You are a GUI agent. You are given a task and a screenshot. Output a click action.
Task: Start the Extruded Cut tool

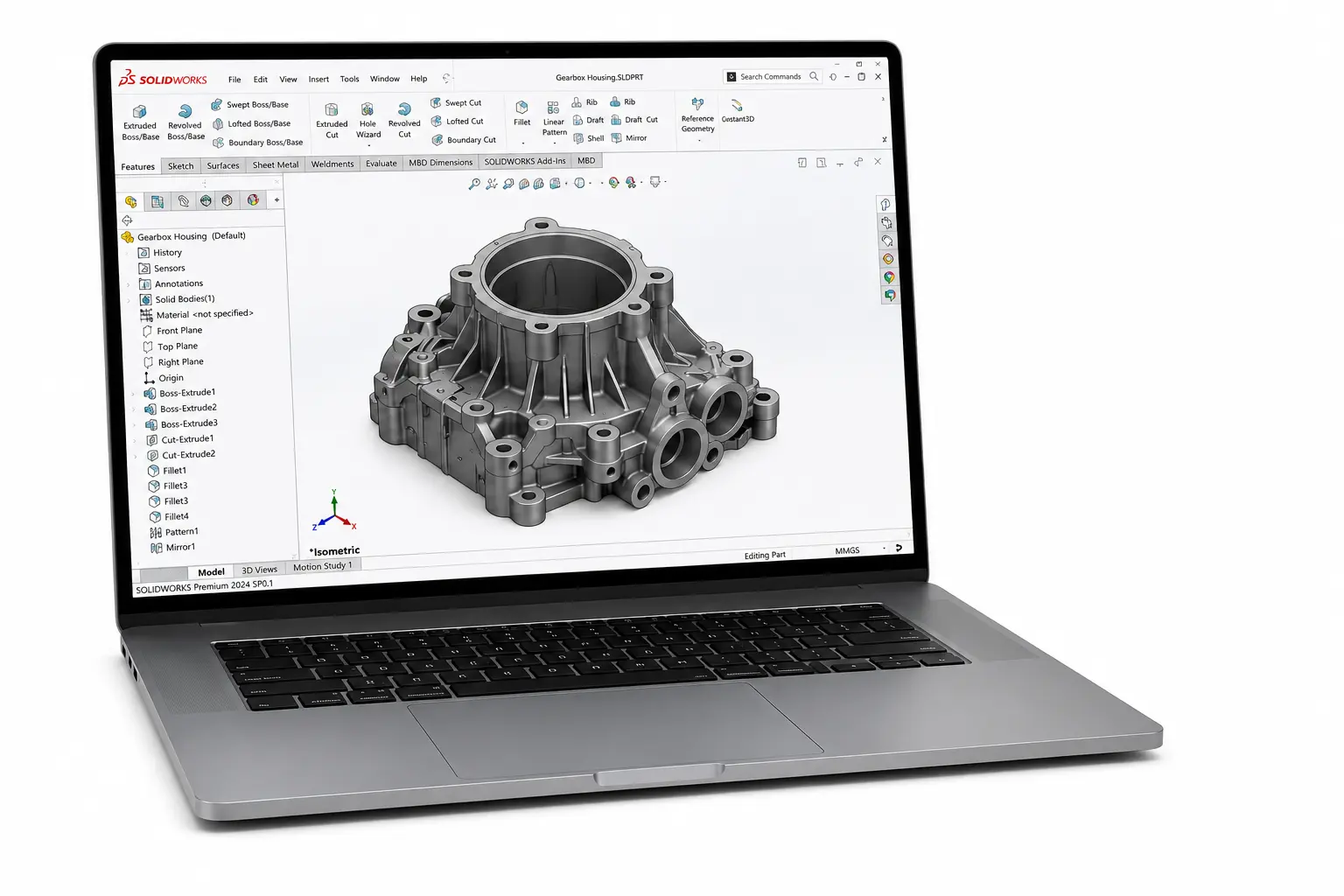pos(332,121)
